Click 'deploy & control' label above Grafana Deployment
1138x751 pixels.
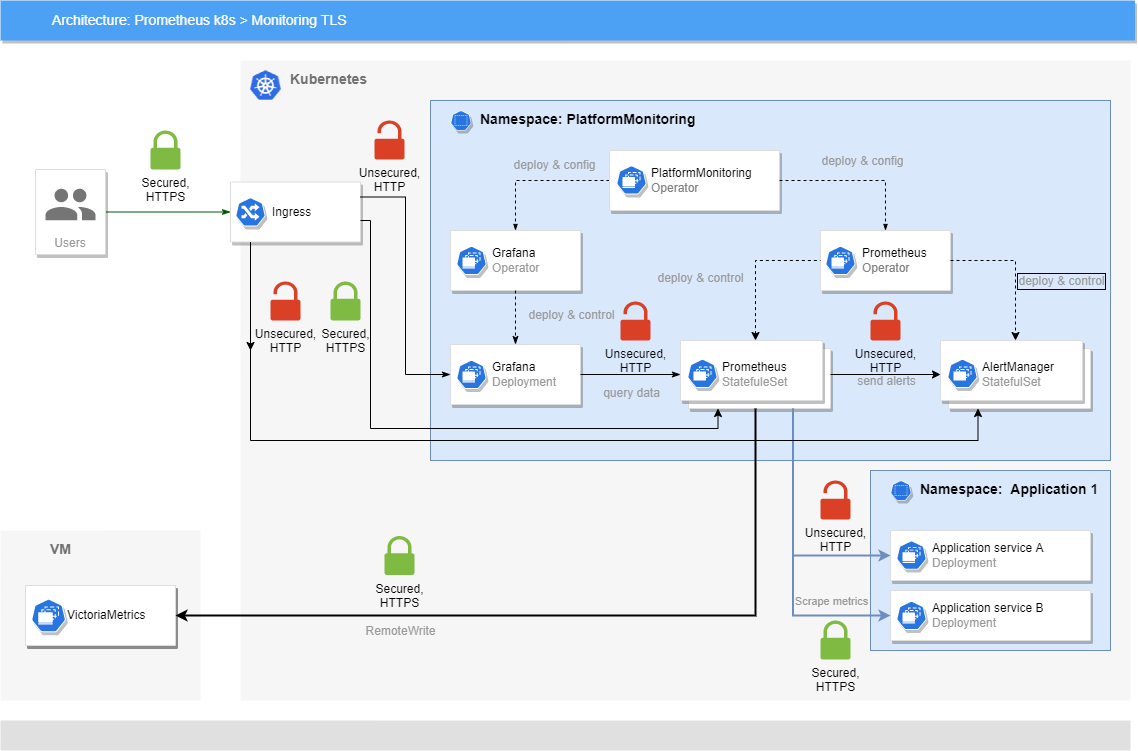coord(571,314)
